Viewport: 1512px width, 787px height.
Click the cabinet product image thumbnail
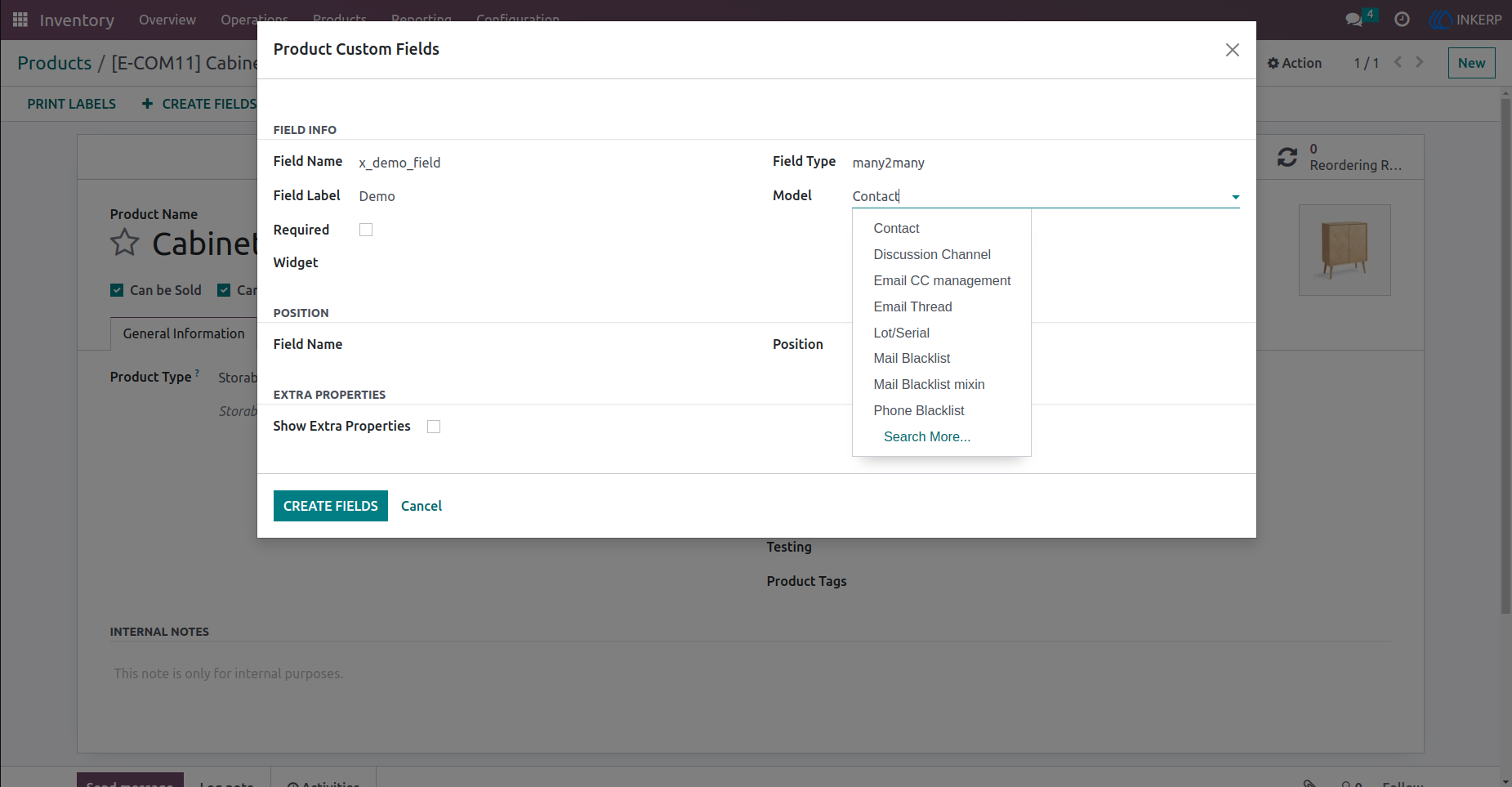1345,250
